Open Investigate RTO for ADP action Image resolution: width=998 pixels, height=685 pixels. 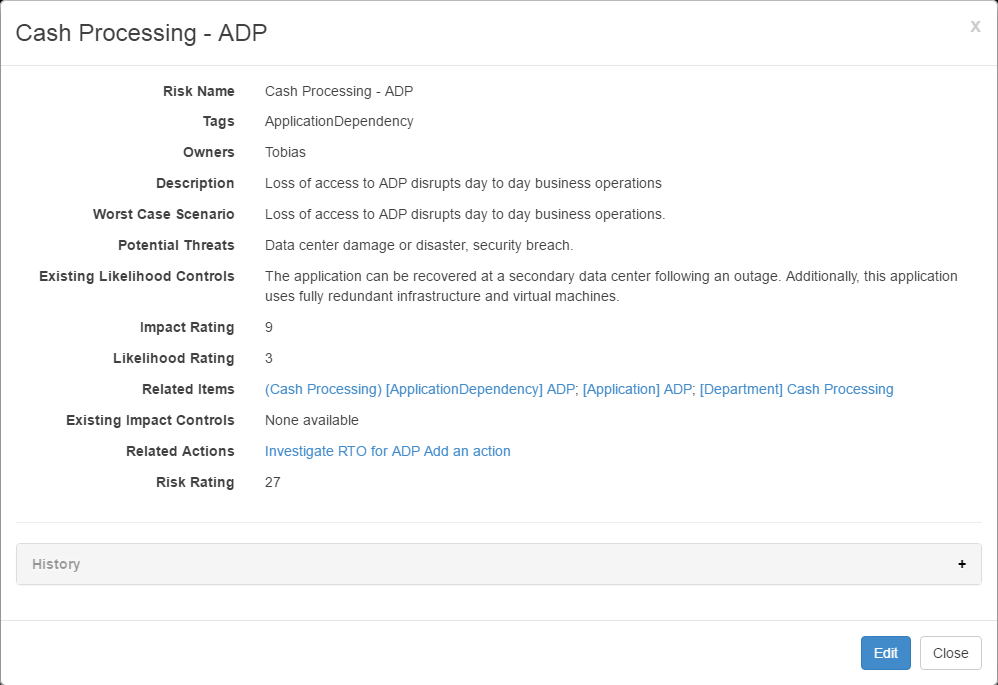pyautogui.click(x=342, y=451)
